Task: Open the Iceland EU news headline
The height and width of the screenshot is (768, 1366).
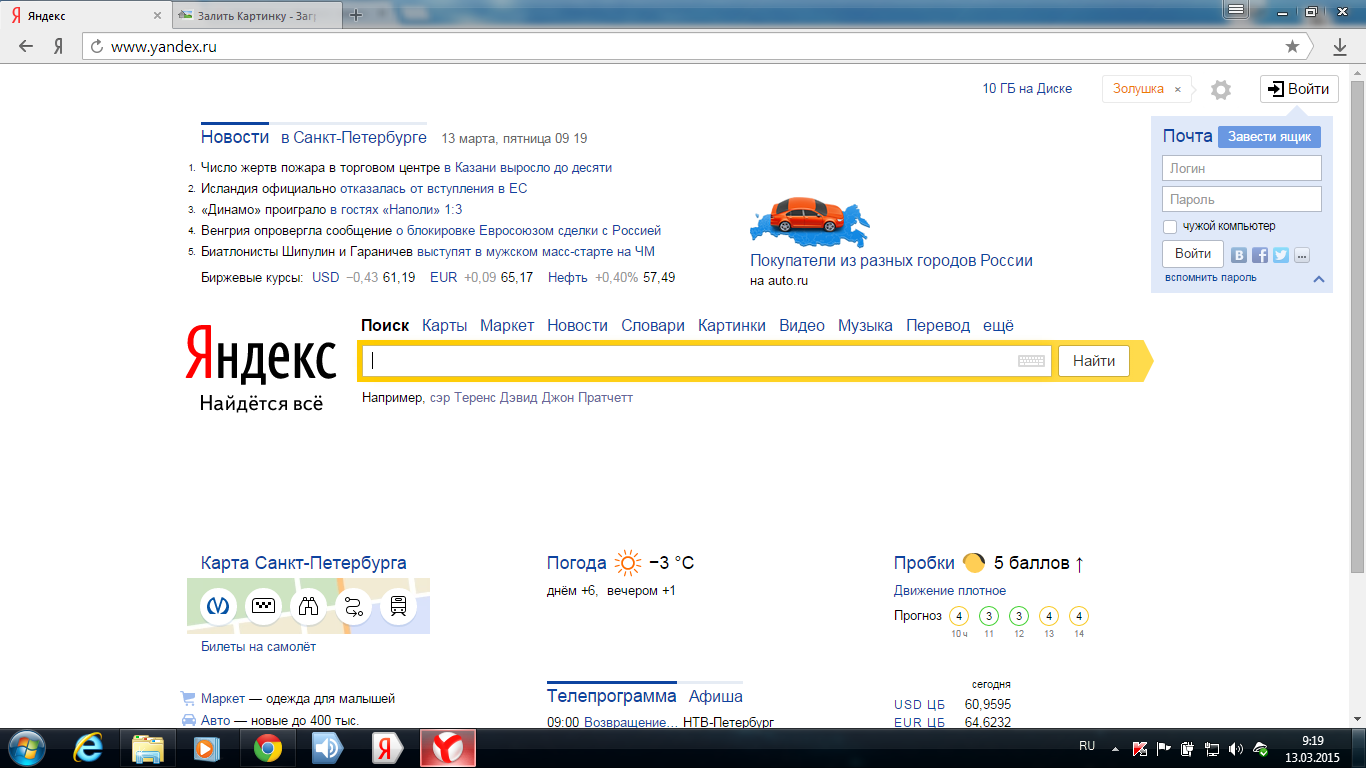Action: 364,188
